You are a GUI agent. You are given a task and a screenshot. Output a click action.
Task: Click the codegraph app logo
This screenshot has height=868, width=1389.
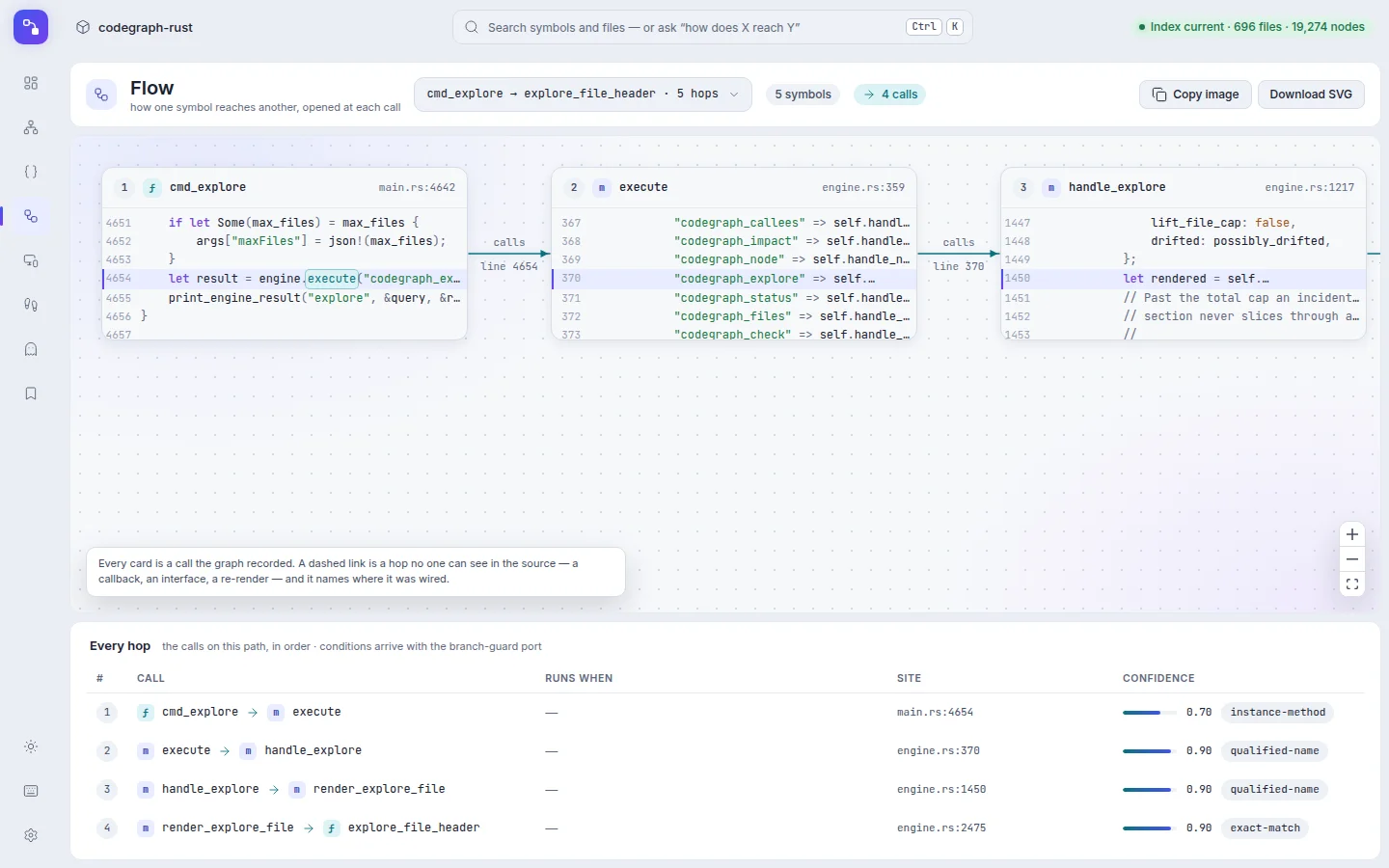[x=31, y=27]
